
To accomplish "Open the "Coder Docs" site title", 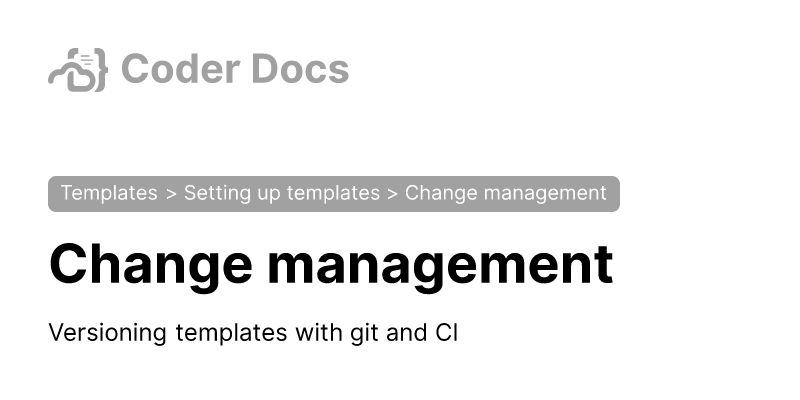I will tap(234, 69).
